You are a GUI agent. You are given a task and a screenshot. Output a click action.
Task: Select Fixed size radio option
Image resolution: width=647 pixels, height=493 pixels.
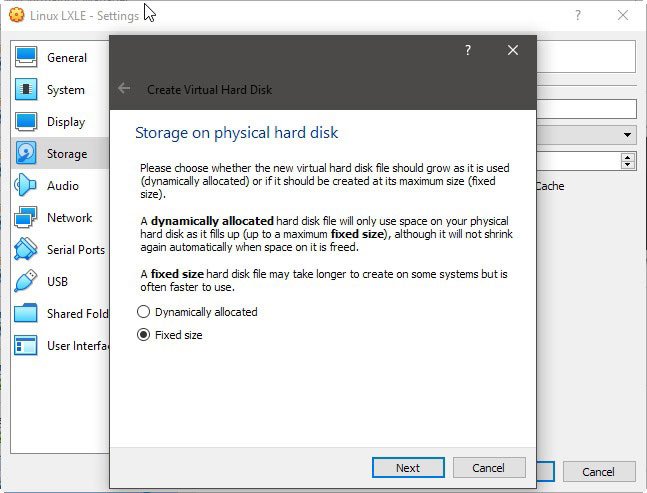point(170,335)
